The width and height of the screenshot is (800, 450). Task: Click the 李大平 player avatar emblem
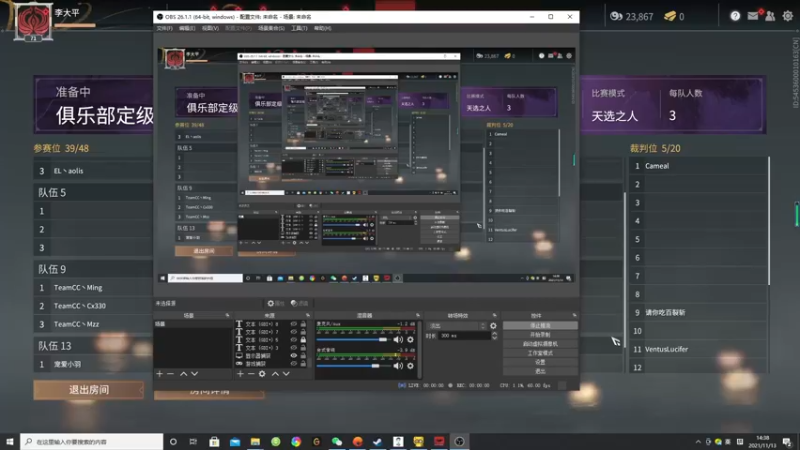(x=33, y=21)
